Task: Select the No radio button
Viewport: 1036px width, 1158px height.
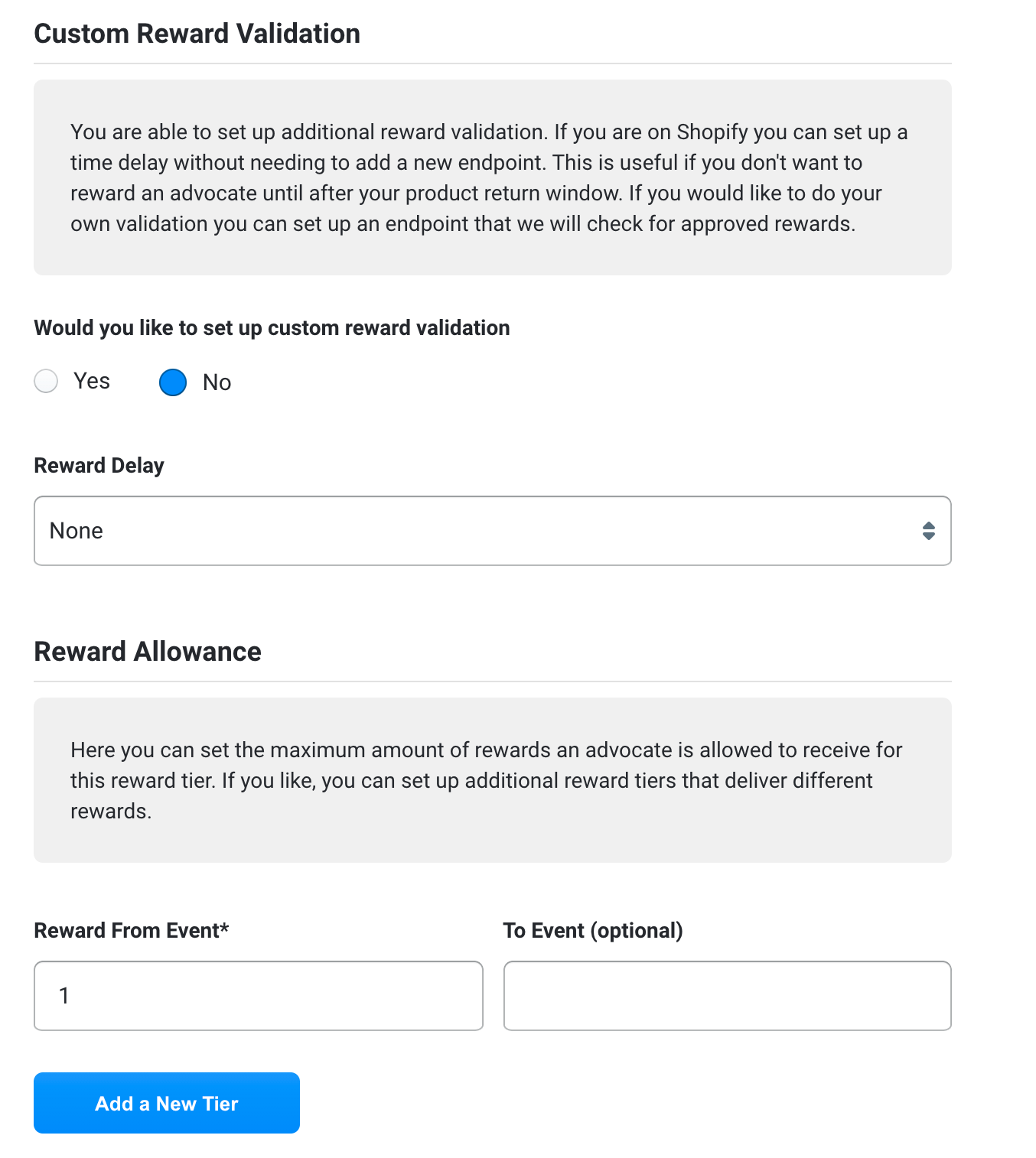Action: (173, 382)
